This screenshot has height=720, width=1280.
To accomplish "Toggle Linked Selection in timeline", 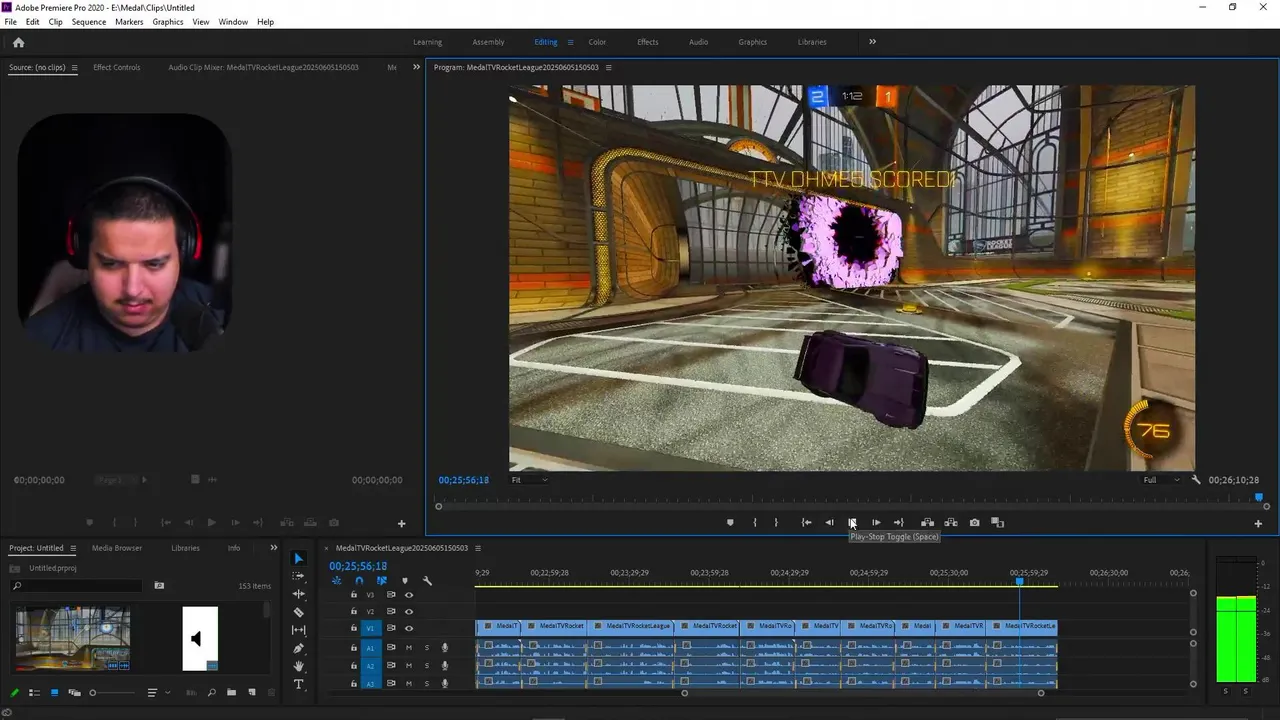I will coord(381,581).
